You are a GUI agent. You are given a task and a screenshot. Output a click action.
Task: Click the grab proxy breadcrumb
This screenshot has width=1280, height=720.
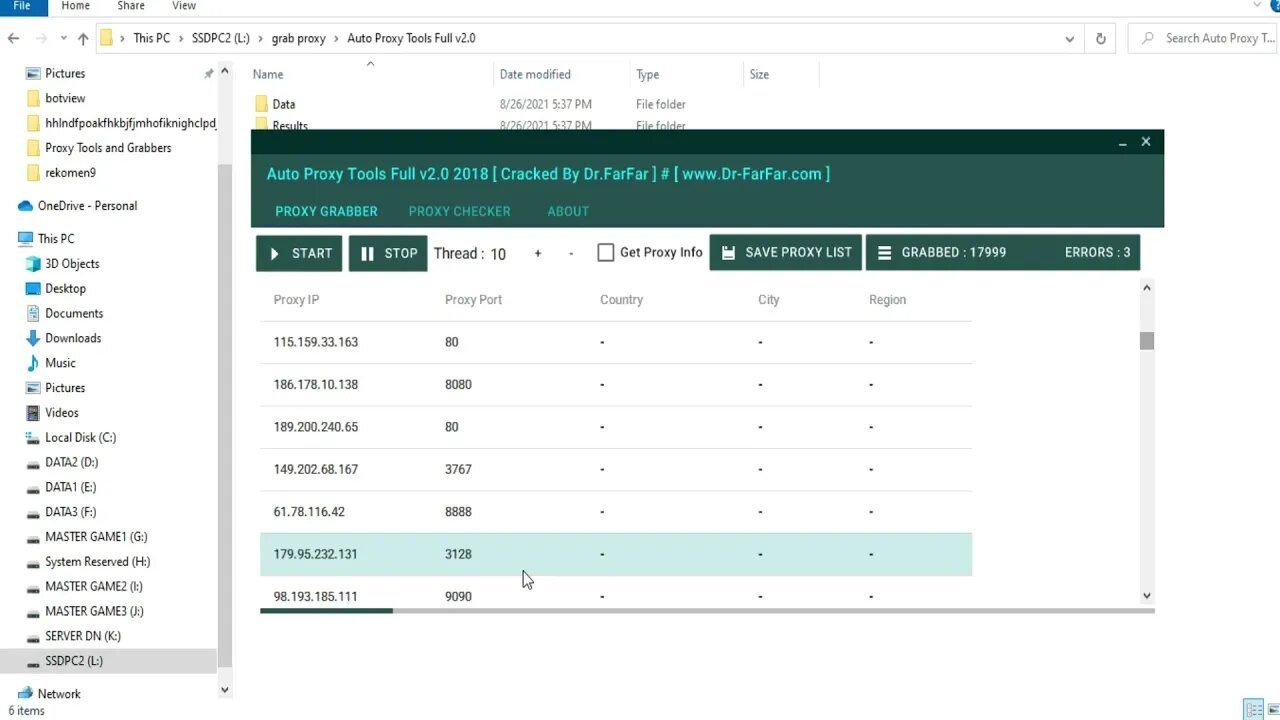[298, 38]
